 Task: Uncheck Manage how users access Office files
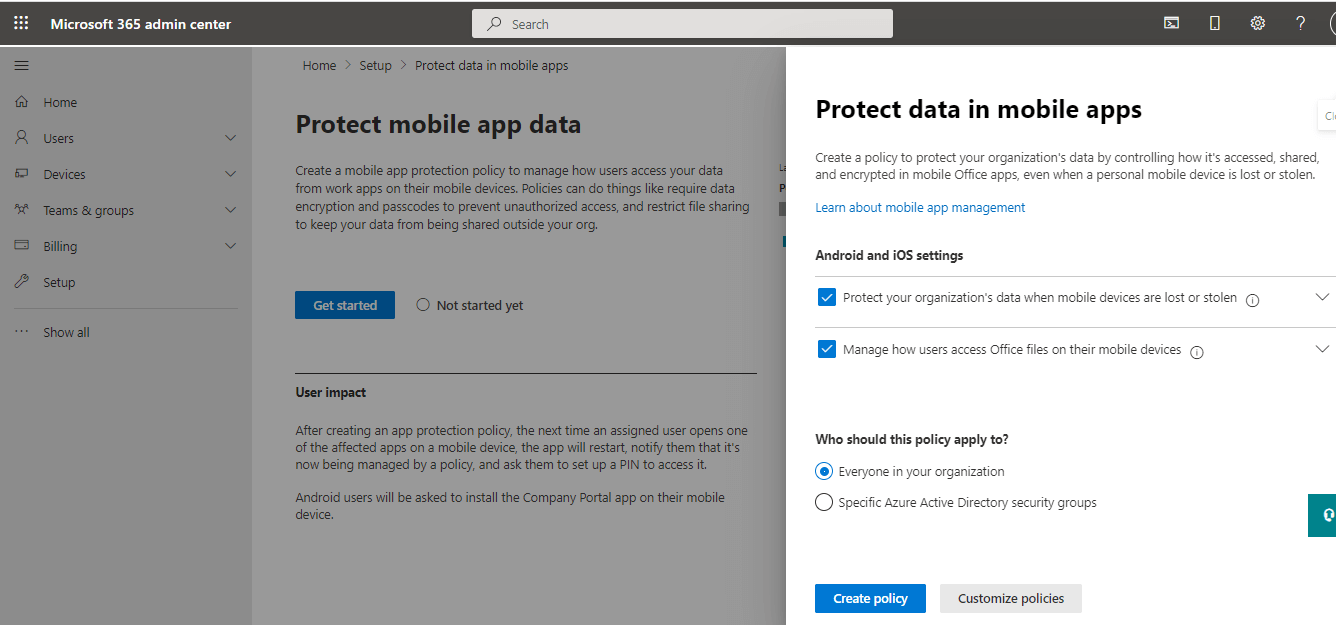pyautogui.click(x=827, y=349)
